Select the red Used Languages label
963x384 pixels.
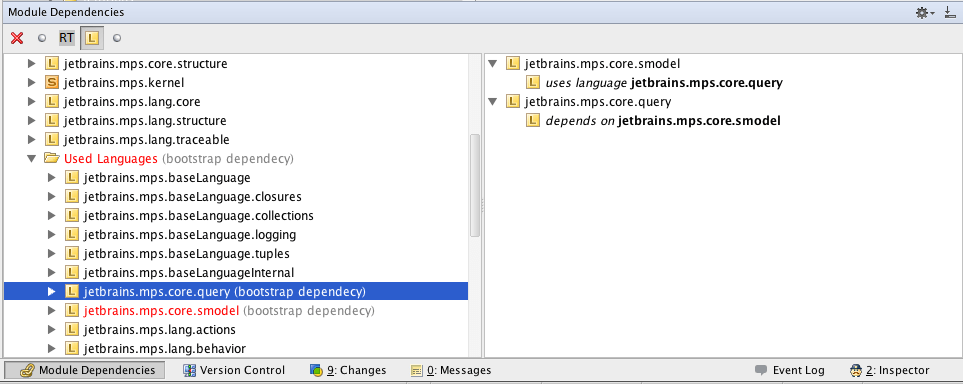pos(111,159)
